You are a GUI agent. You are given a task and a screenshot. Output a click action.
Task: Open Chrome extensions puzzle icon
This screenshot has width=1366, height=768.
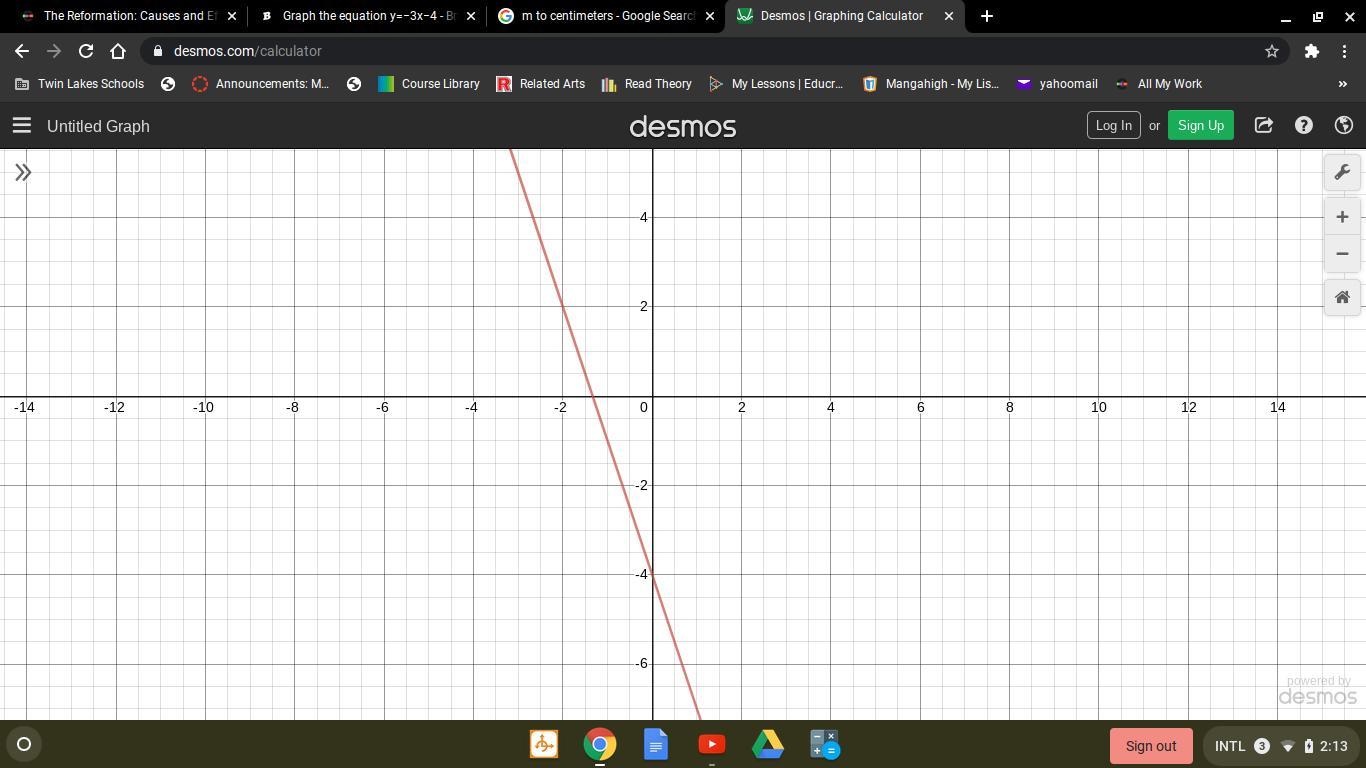[x=1312, y=51]
